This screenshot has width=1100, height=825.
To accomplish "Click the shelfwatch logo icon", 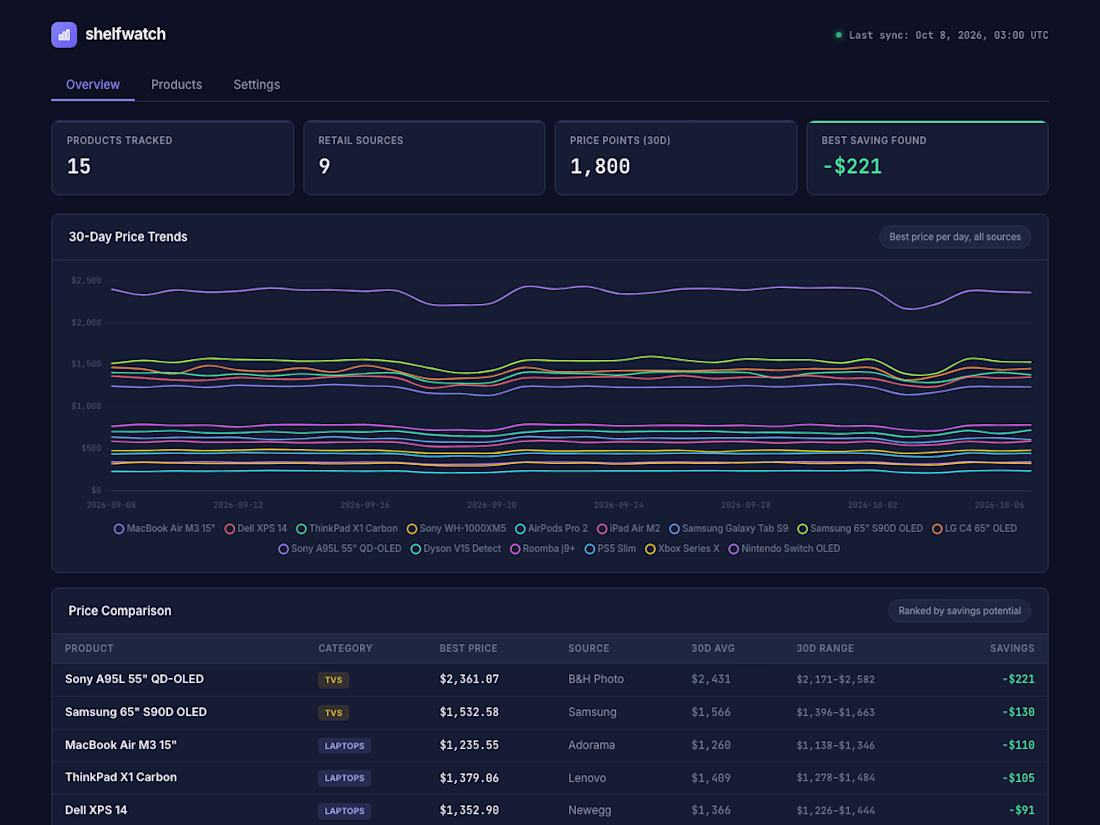I will (x=64, y=34).
